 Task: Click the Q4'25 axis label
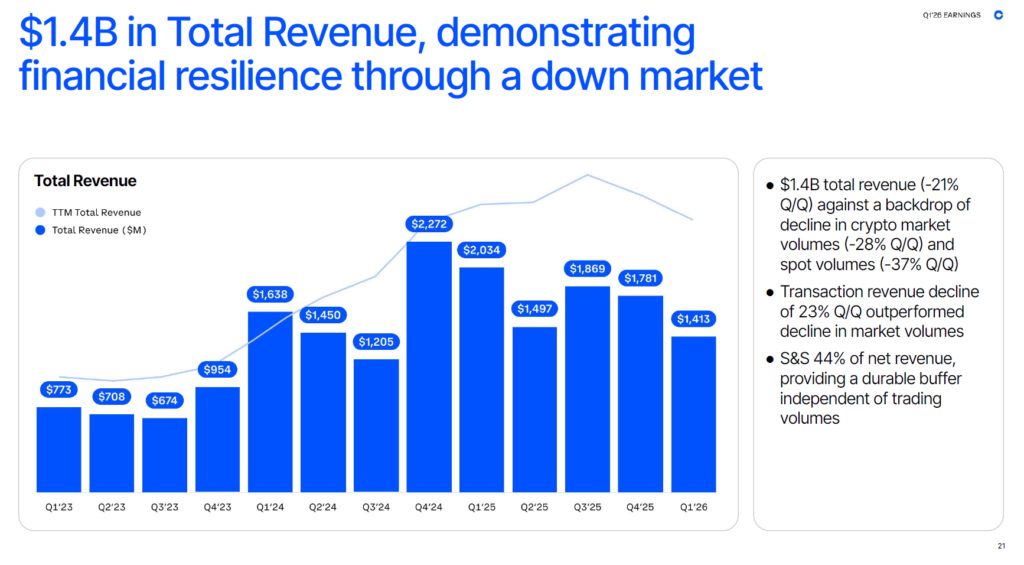(x=641, y=507)
